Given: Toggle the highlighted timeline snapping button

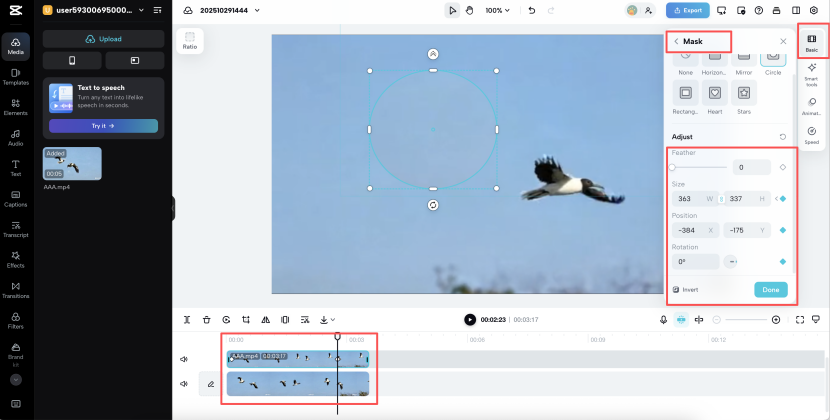Looking at the screenshot, I should (x=681, y=320).
